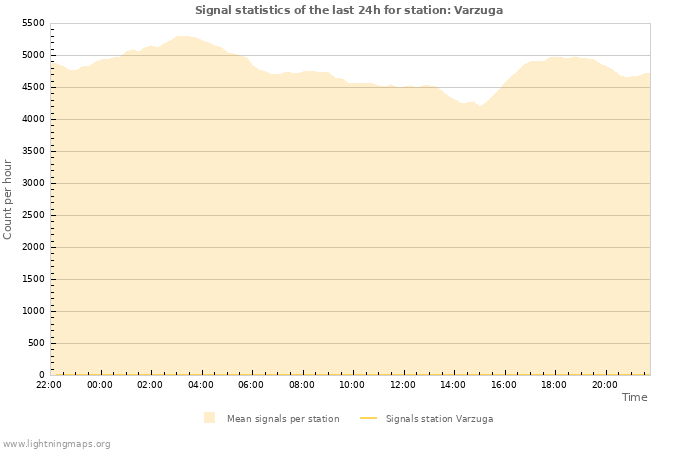Click the Signals station Varzuga legend line marker
Viewport: 700px width, 450px height.
coord(368,418)
